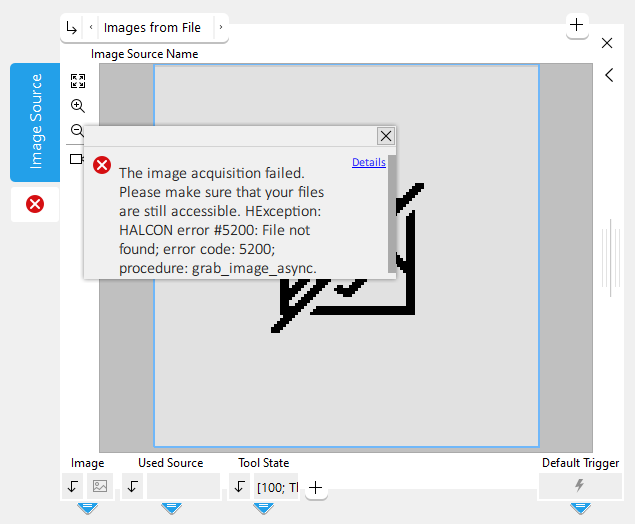The image size is (635, 524).
Task: Open the Details link in error message
Action: [368, 162]
